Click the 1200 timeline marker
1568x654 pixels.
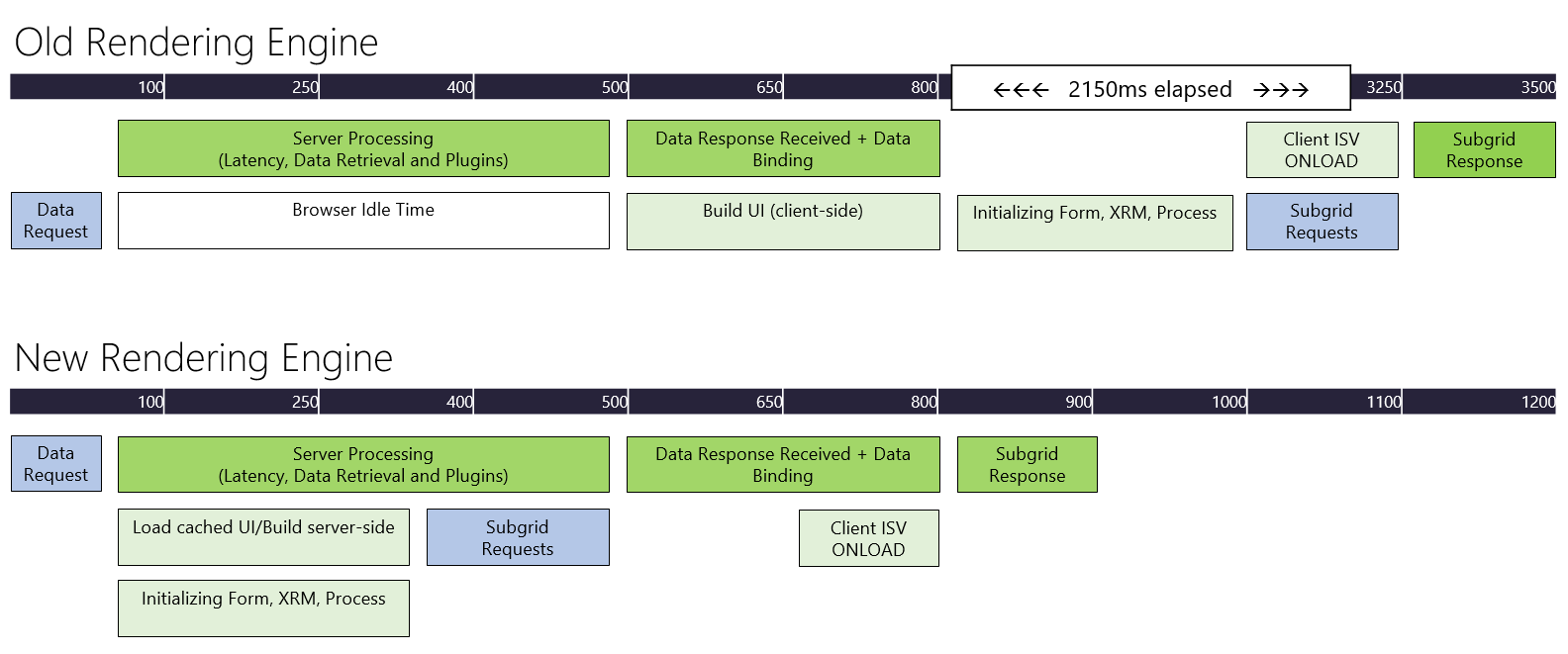click(x=1537, y=402)
